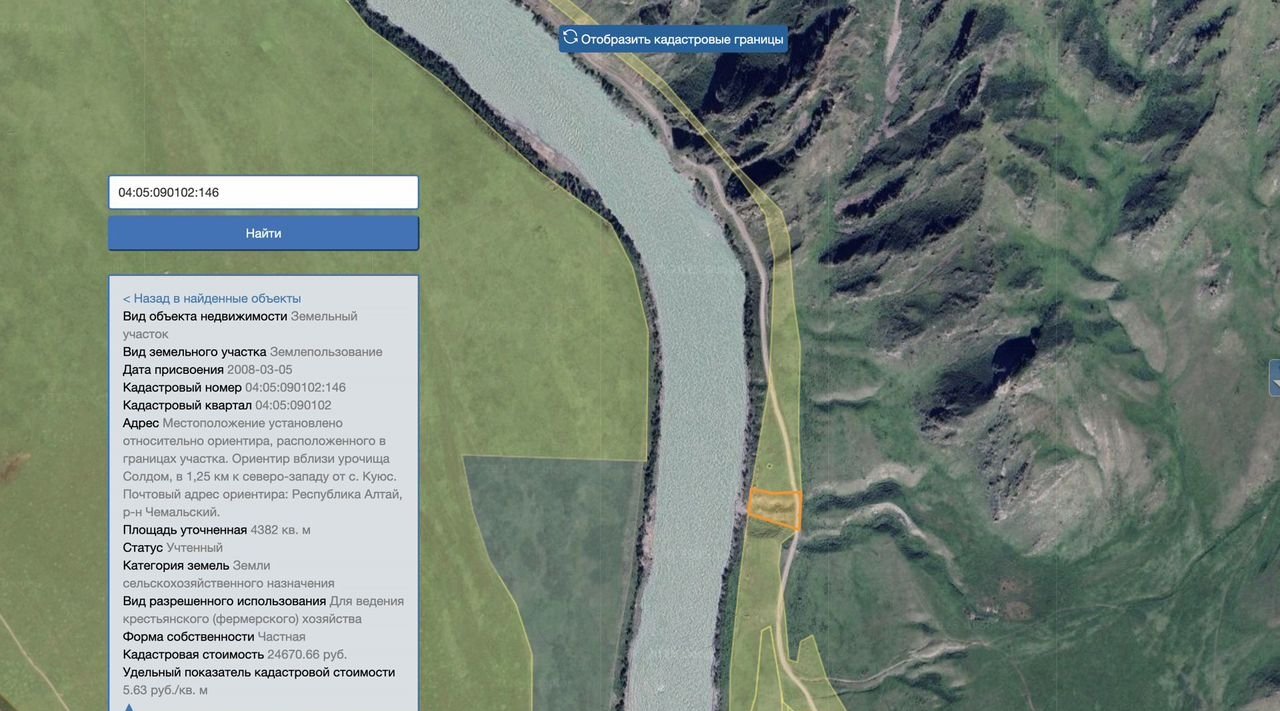Click the refresh arrows icon on boundaries button
The width and height of the screenshot is (1280, 711).
[570, 38]
